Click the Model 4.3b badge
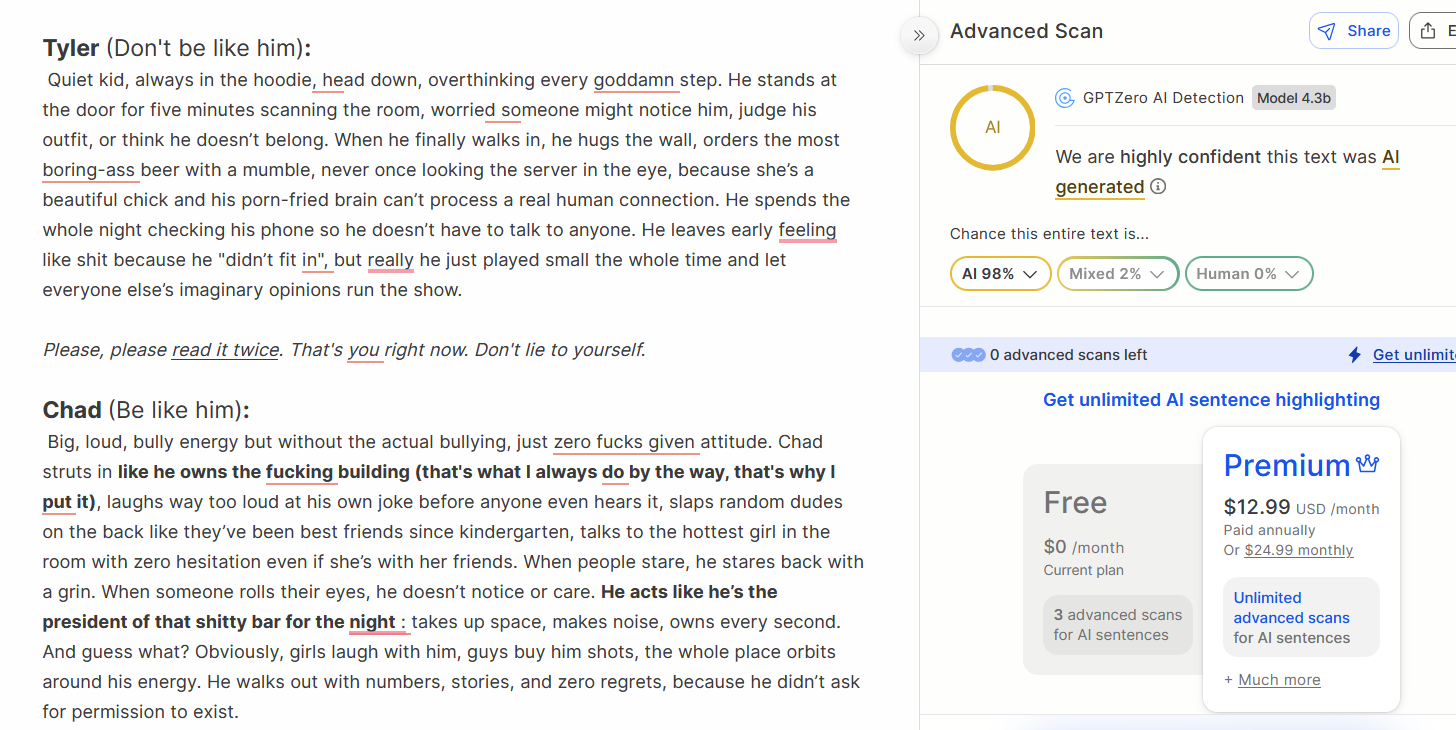 coord(1294,98)
